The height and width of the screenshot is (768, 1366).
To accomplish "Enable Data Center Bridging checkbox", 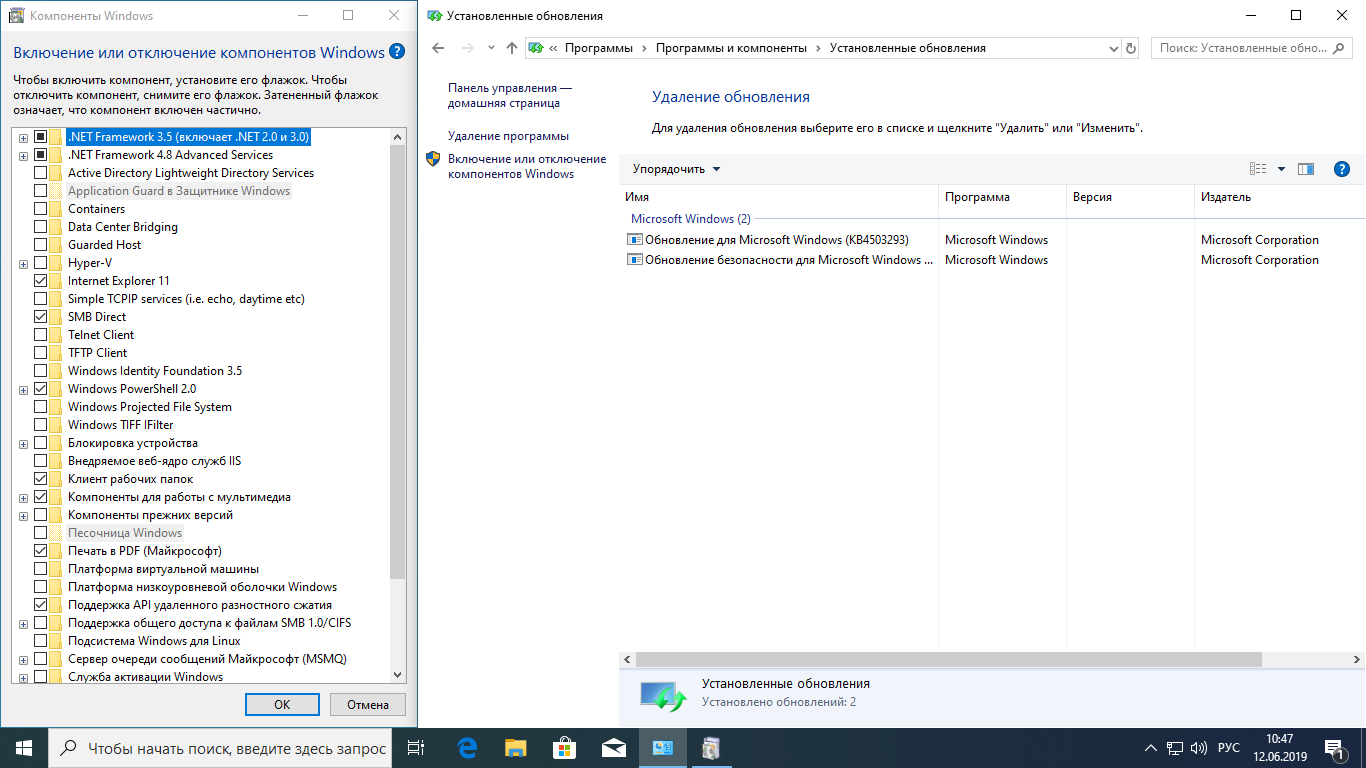I will click(40, 227).
